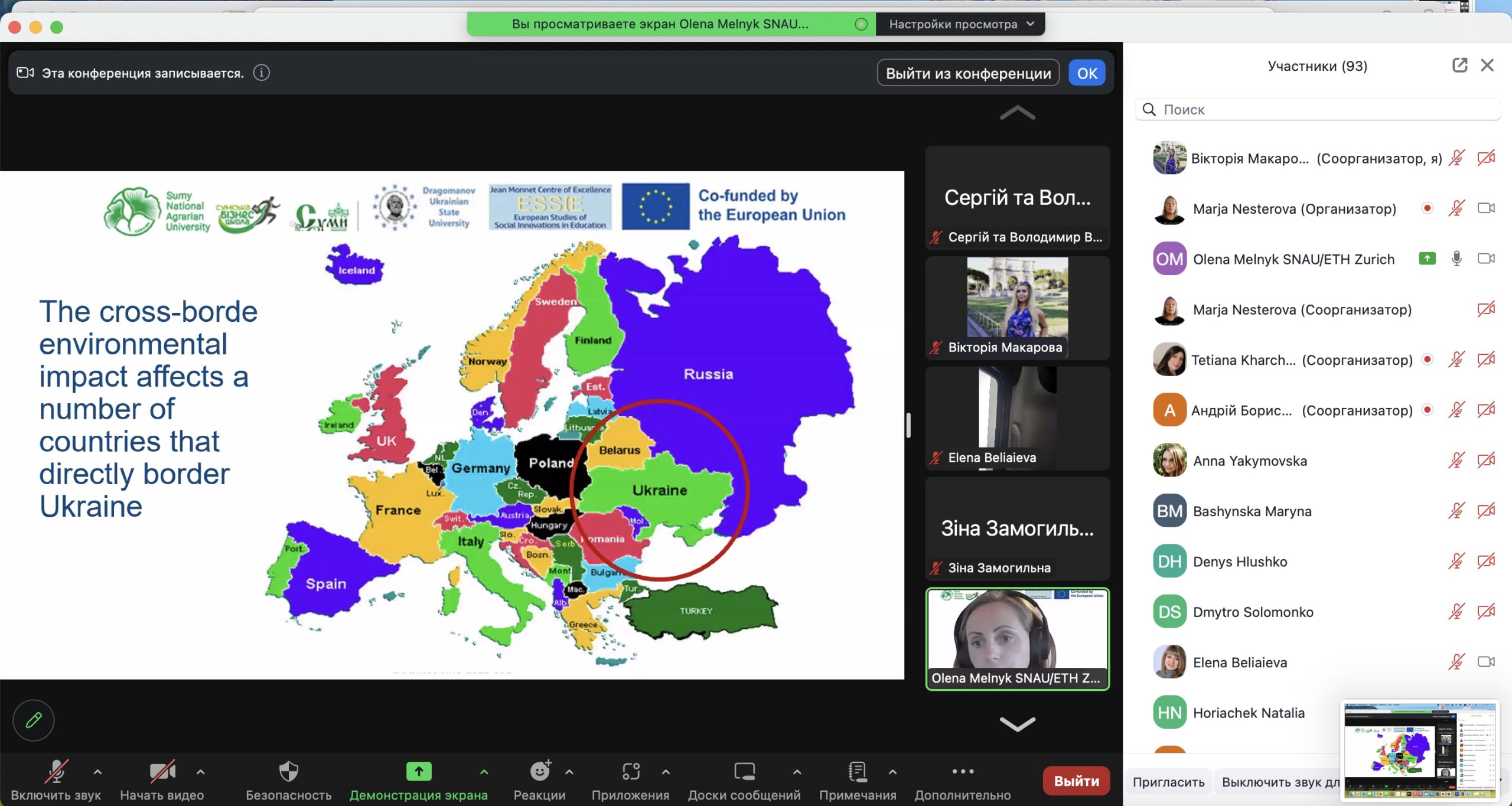Click the participants search field
Screen dimensions: 1512x806
(x=1317, y=109)
